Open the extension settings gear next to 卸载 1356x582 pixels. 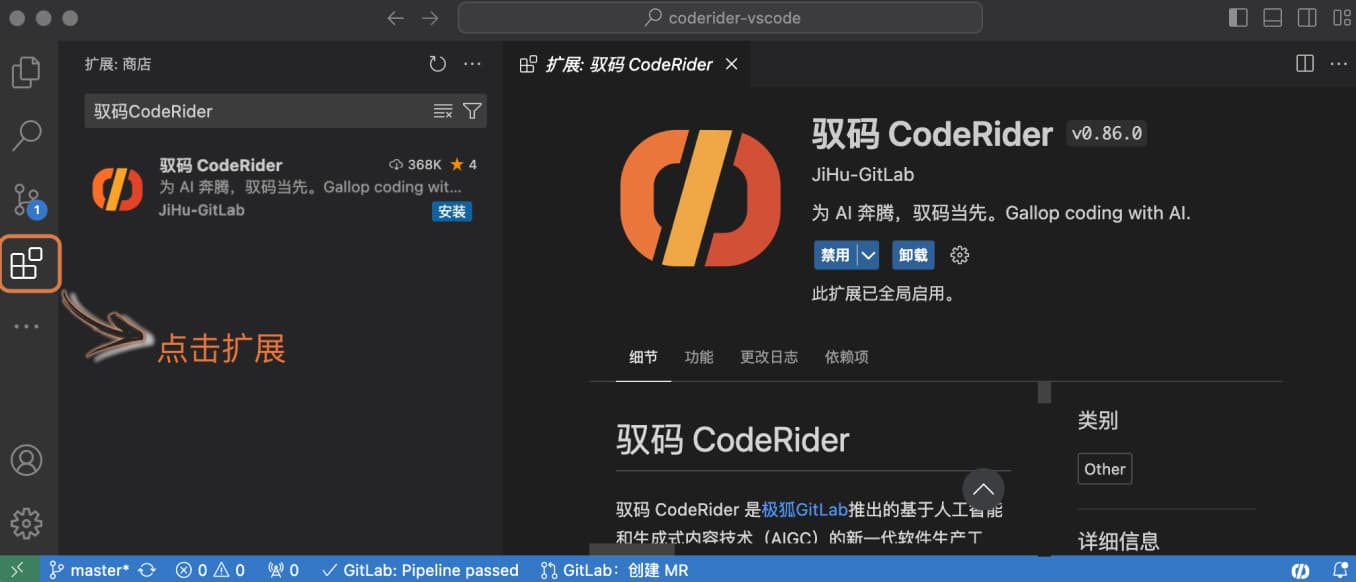[x=959, y=255]
